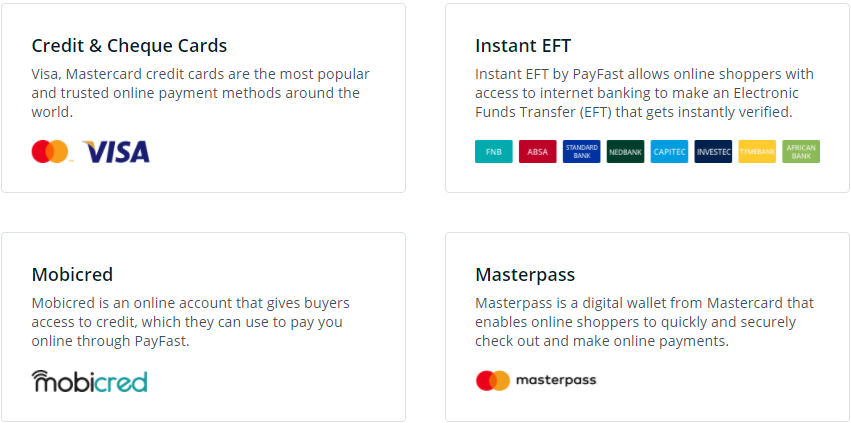Click the Masterpass description paragraph
Image resolution: width=851 pixels, height=423 pixels.
point(643,322)
